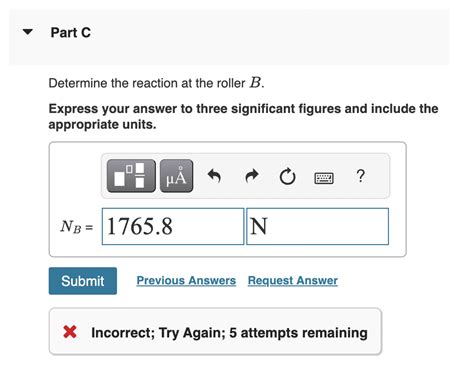Image resolution: width=474 pixels, height=391 pixels.
Task: Show keyboard shortcuts icon
Action: click(324, 178)
